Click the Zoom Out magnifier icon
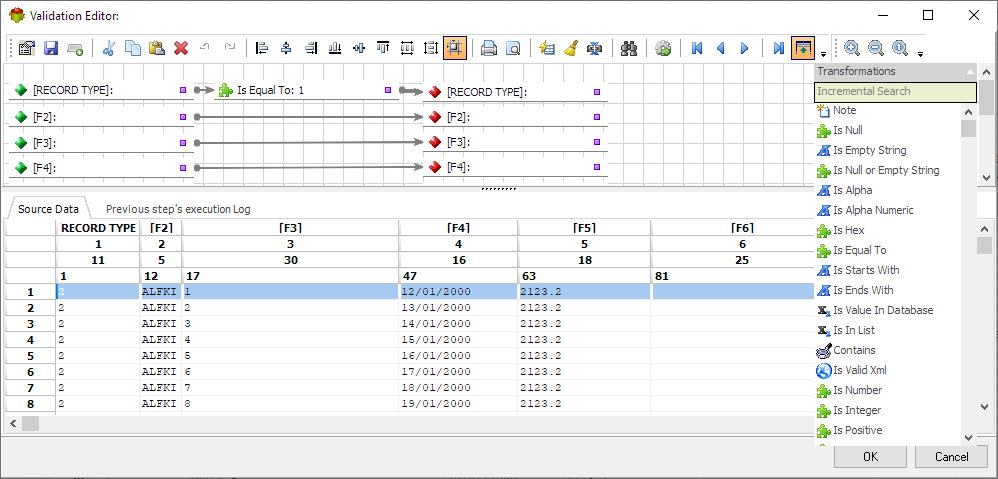Screen dimensions: 998x479 coord(876,48)
